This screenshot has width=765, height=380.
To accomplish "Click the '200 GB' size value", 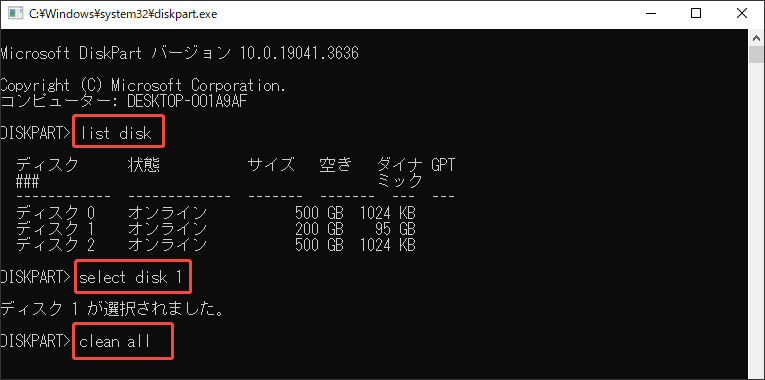I will coord(319,229).
